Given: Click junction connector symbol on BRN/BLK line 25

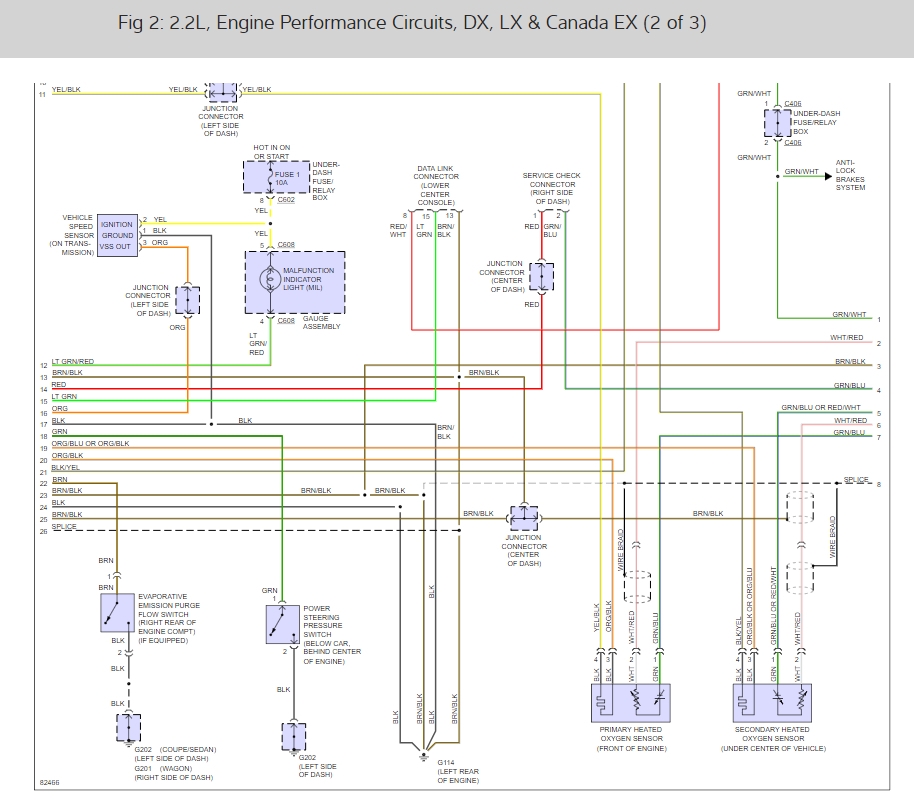Looking at the screenshot, I should click(x=524, y=518).
